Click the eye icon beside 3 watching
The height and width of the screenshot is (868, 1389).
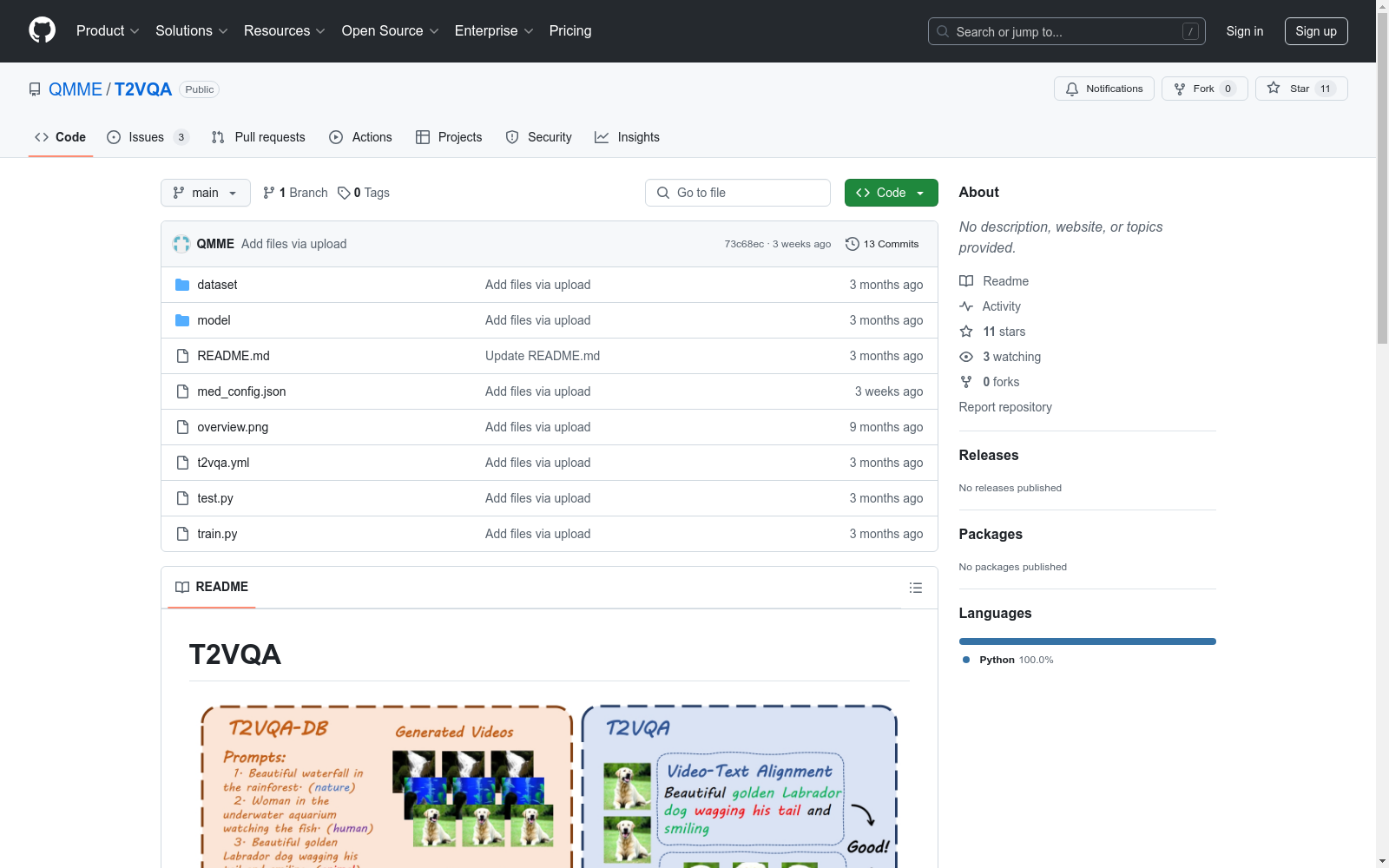coord(966,357)
